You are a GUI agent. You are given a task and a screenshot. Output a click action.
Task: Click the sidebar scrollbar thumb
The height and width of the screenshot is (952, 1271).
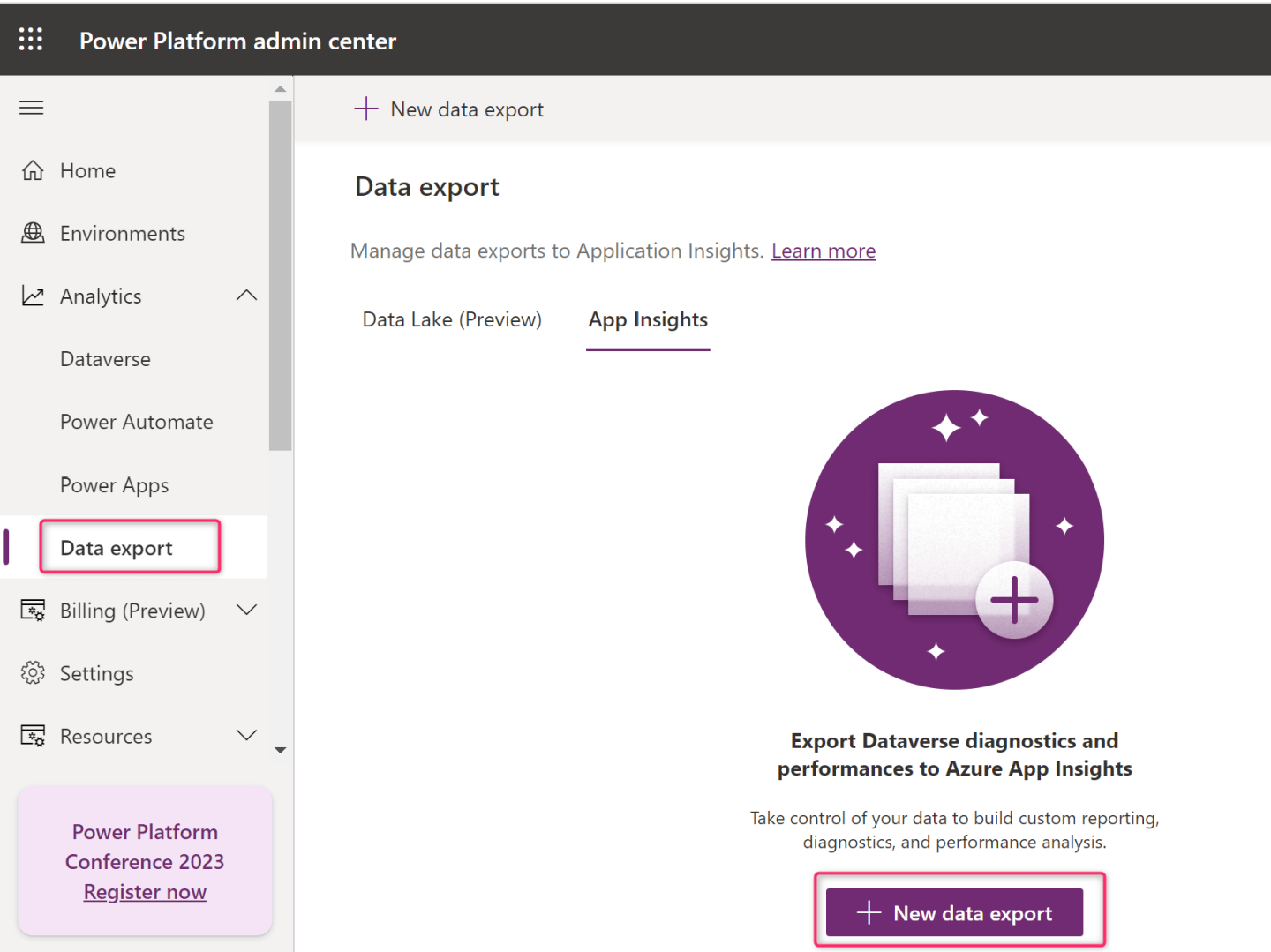click(280, 276)
